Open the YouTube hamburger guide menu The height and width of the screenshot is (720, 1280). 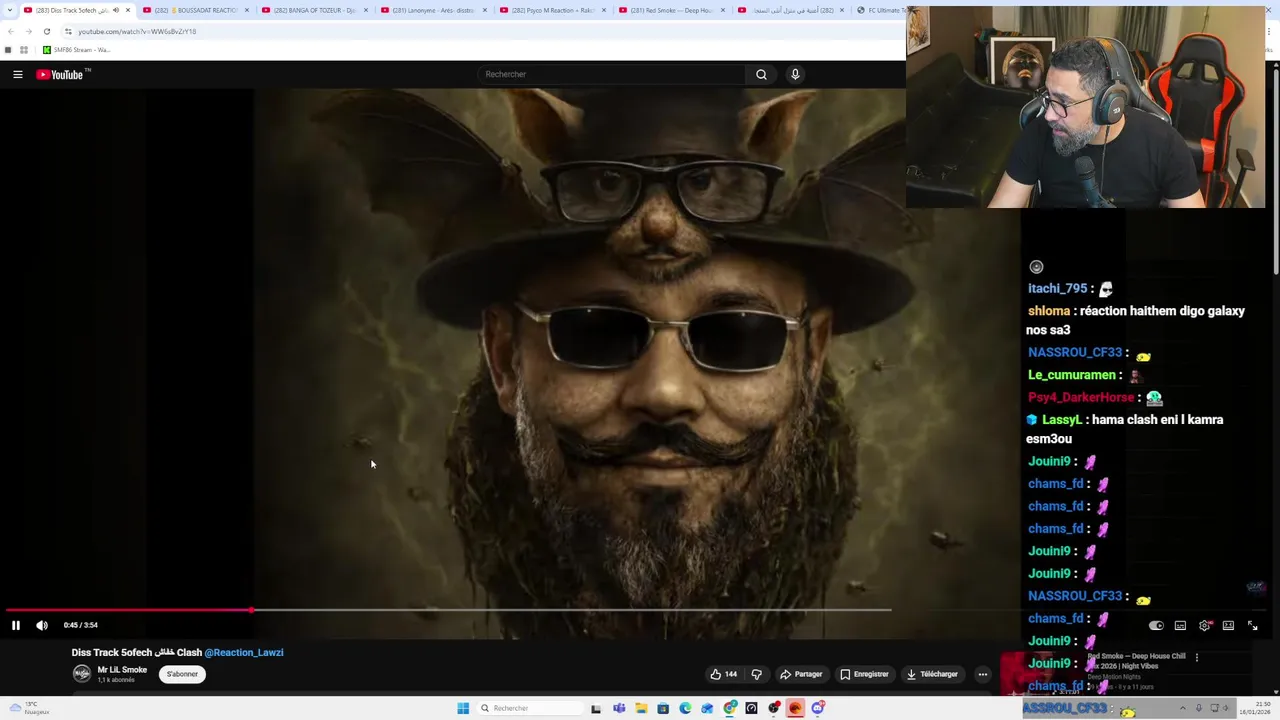point(17,74)
